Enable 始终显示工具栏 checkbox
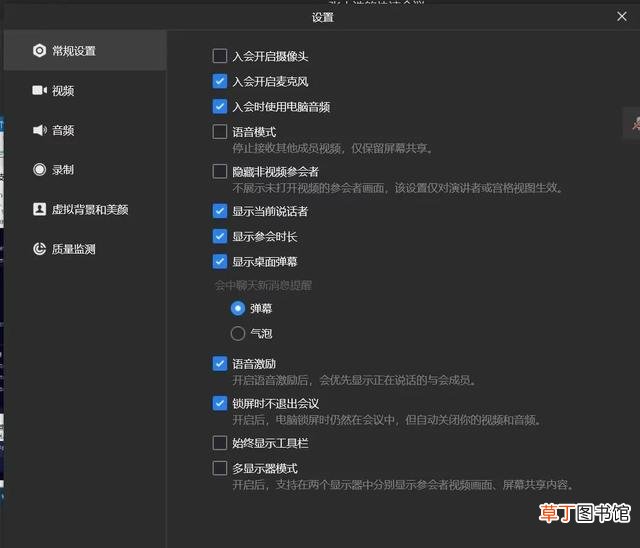This screenshot has height=548, width=640. (220, 443)
